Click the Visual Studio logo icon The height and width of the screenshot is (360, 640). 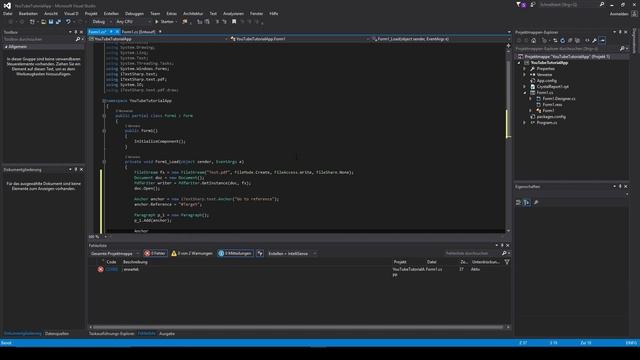pyautogui.click(x=7, y=6)
